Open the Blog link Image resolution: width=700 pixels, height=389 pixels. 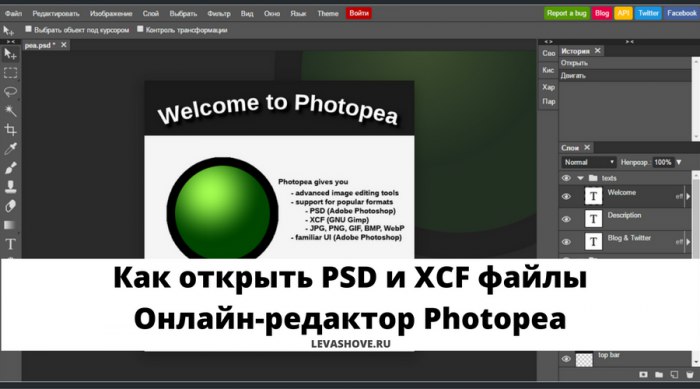coord(602,13)
